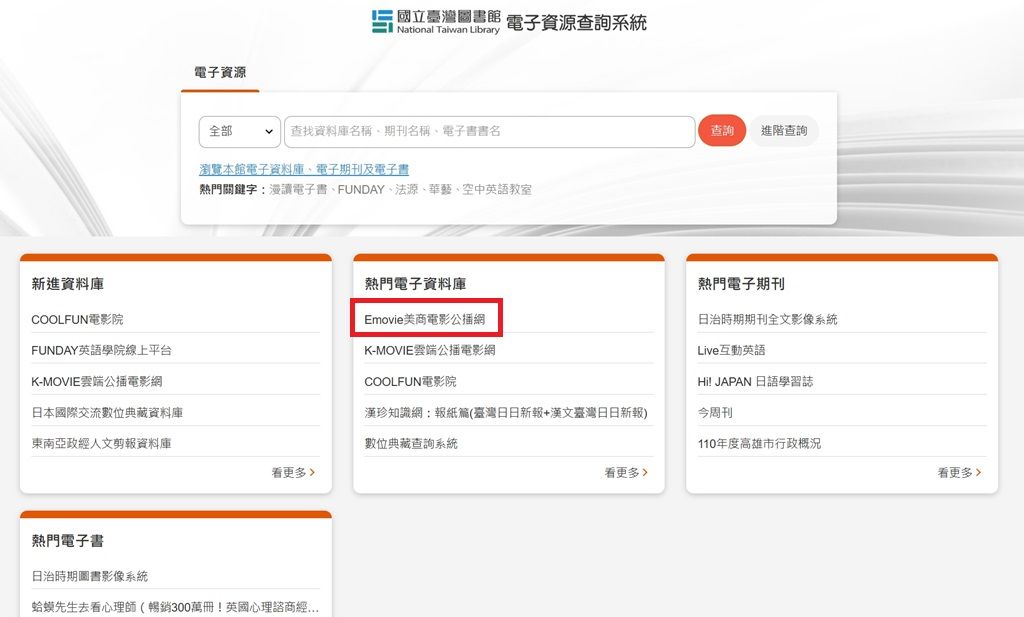Open FUNDAY英語學院線上平台 link
The width and height of the screenshot is (1024, 617).
(x=101, y=350)
